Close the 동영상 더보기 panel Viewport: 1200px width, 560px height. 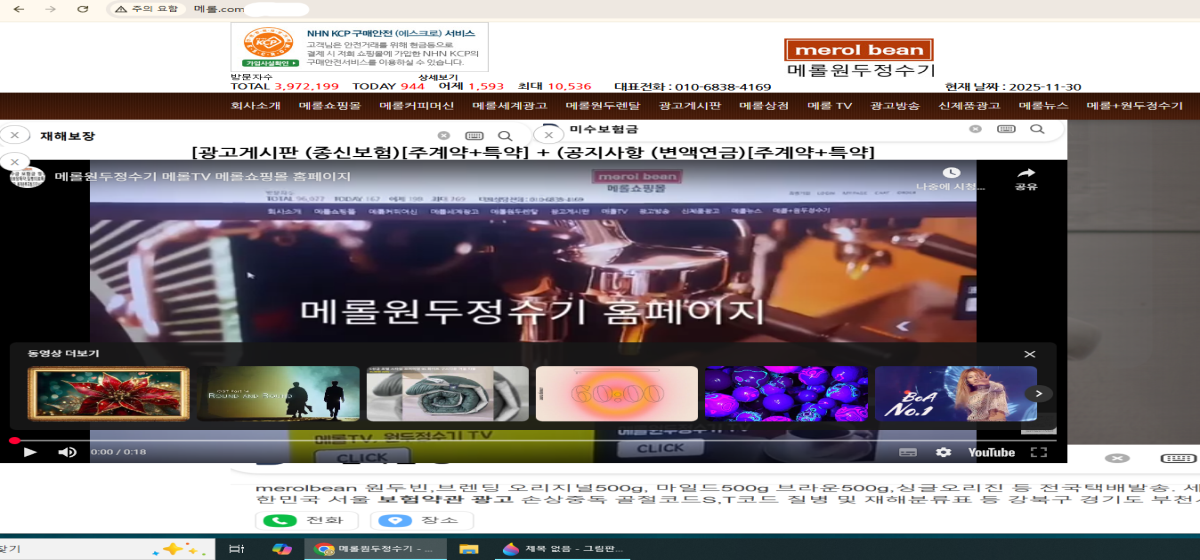click(x=1029, y=354)
